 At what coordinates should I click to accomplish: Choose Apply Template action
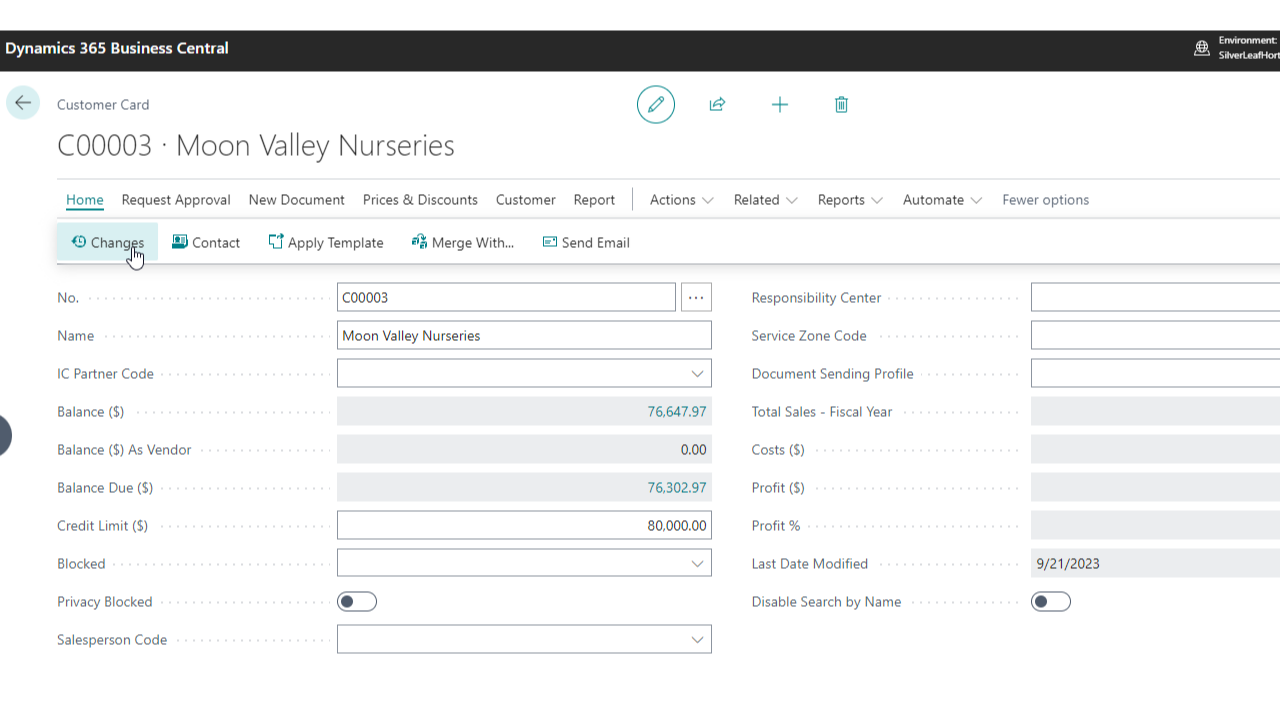click(326, 242)
